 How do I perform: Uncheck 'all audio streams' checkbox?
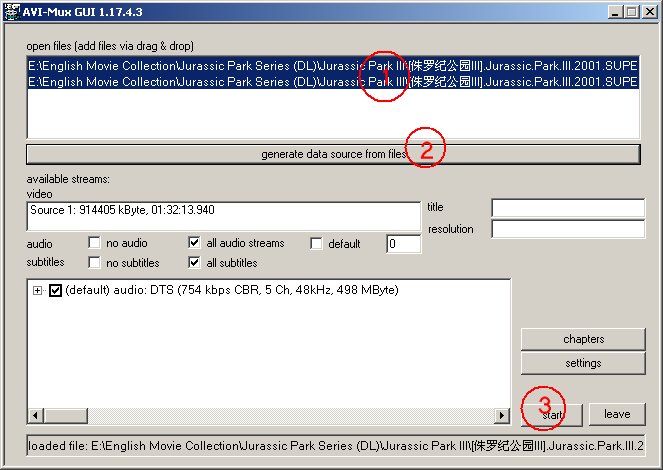click(194, 243)
